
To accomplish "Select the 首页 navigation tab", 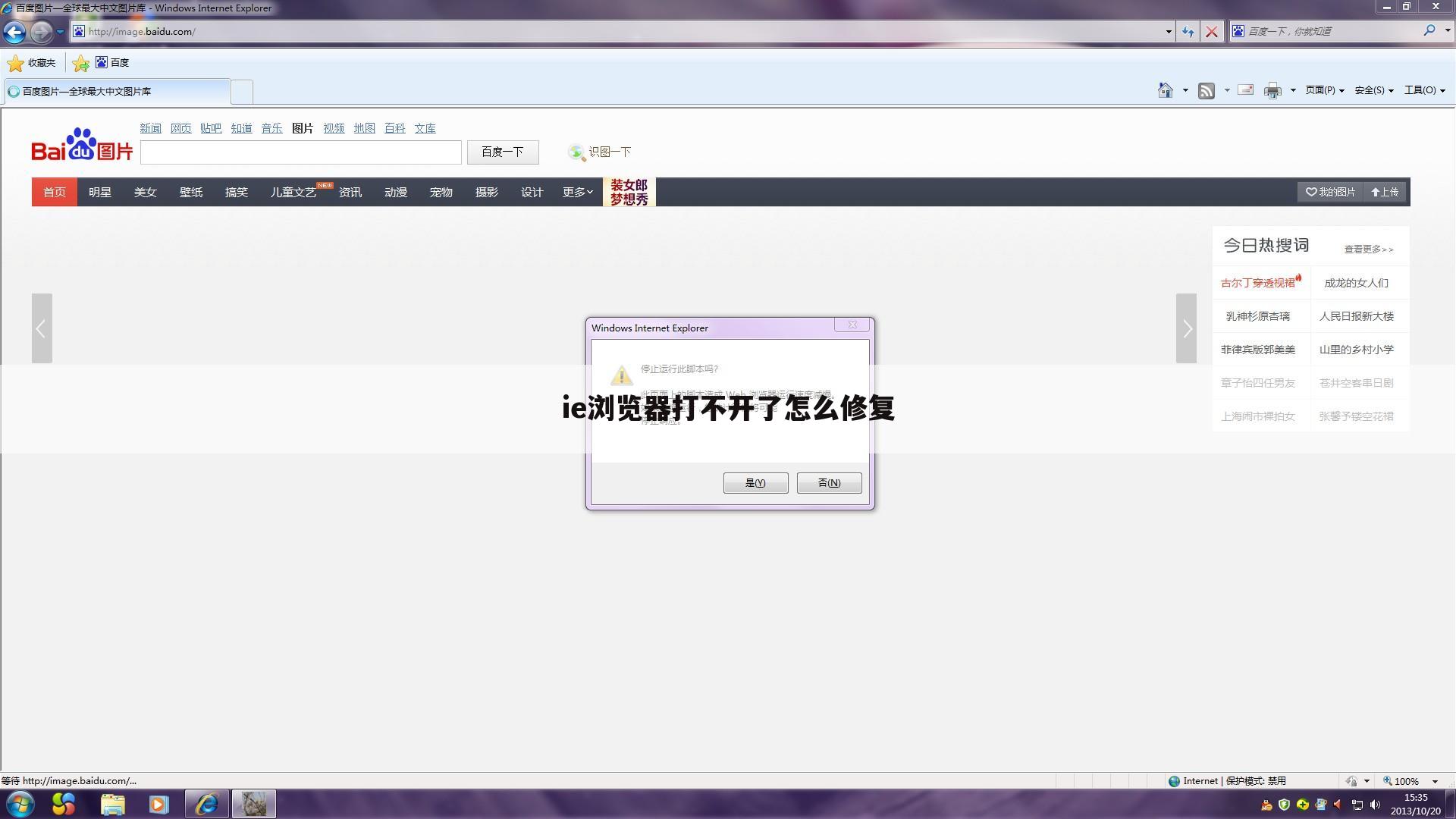I will click(x=55, y=192).
